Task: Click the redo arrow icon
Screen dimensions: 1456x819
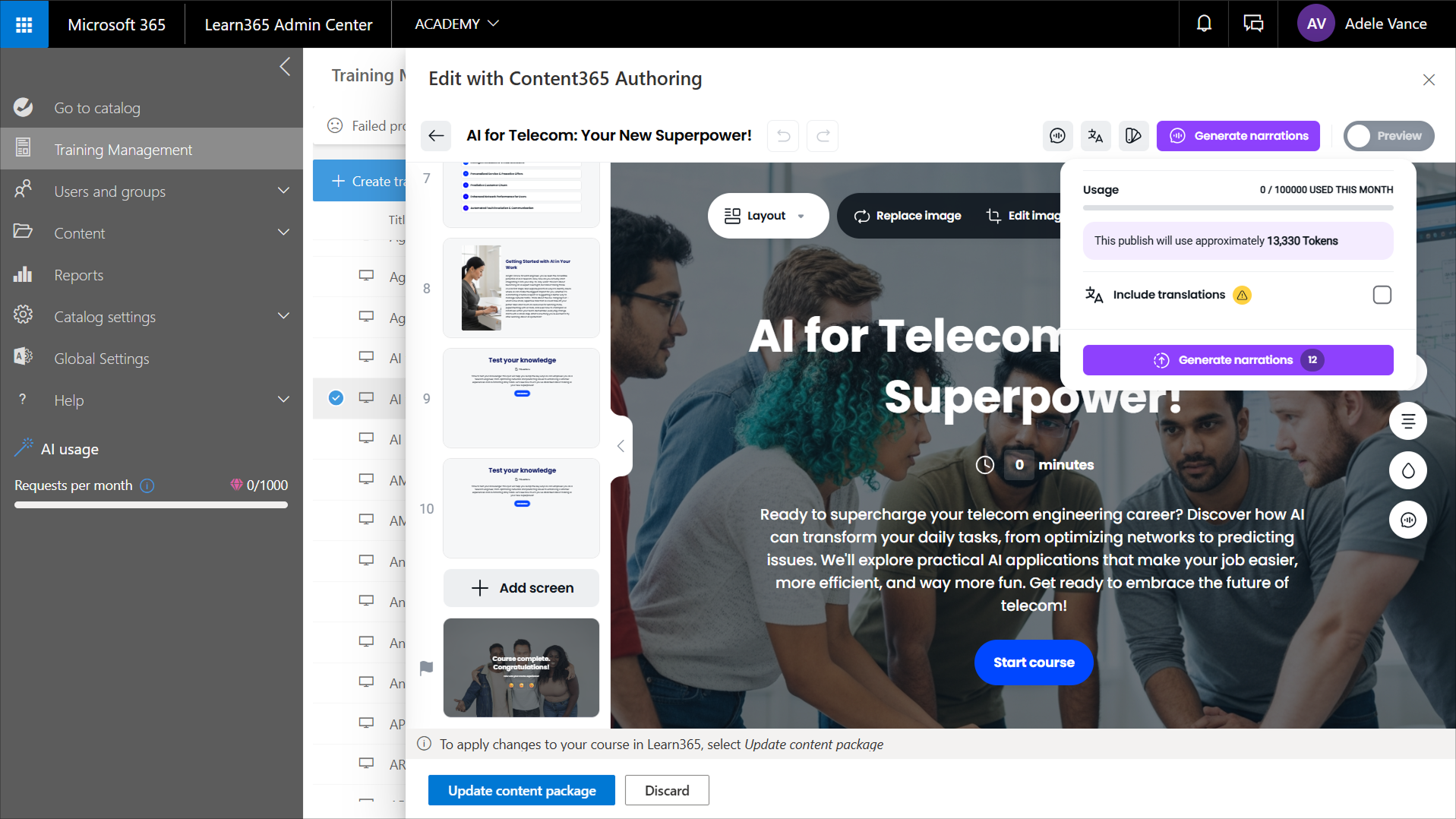Action: 823,136
